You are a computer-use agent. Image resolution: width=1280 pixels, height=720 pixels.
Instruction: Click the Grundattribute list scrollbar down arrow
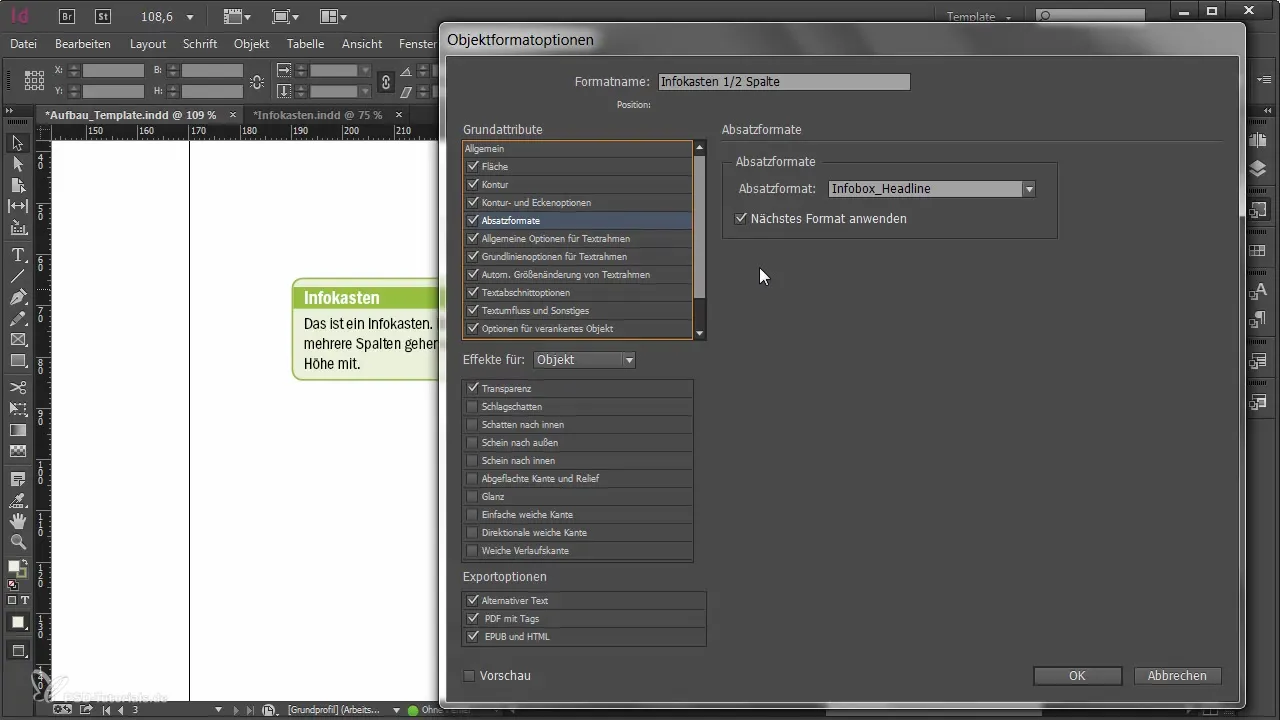(x=700, y=334)
